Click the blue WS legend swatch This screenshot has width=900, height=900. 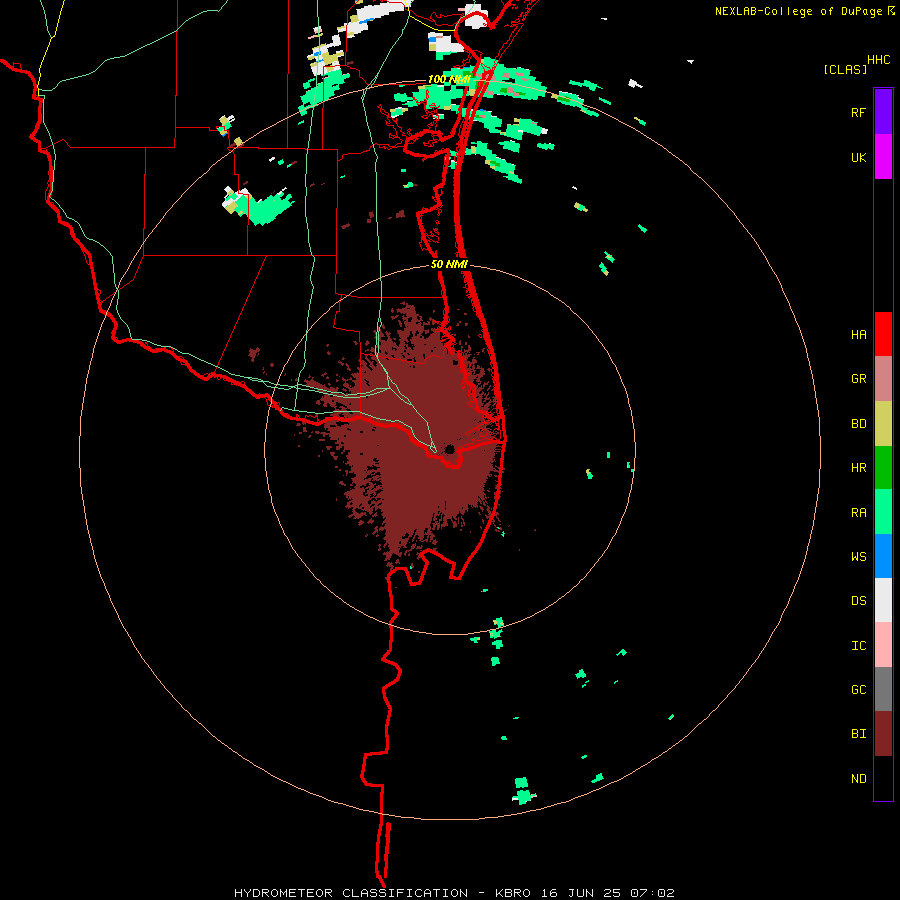click(x=883, y=556)
